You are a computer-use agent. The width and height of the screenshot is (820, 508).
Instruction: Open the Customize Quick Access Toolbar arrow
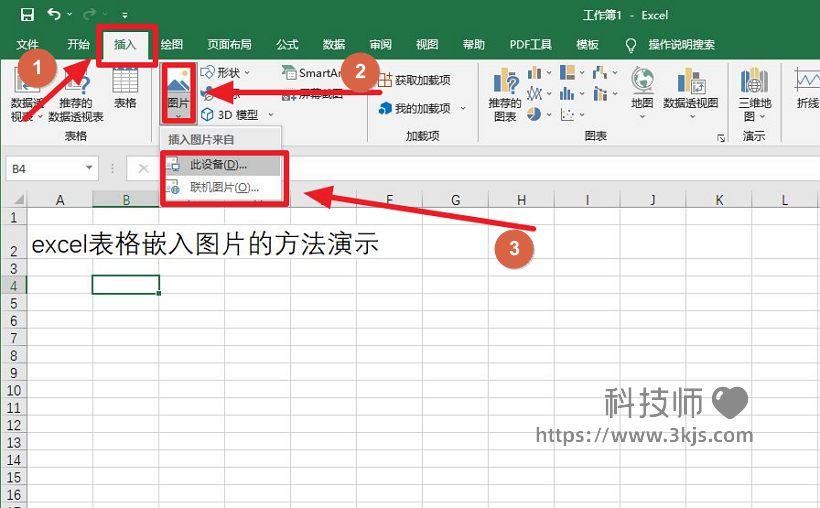pos(124,15)
